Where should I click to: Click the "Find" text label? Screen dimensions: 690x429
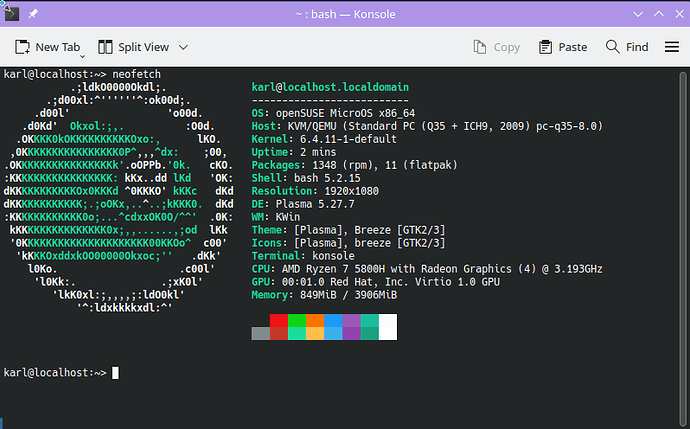tap(637, 47)
